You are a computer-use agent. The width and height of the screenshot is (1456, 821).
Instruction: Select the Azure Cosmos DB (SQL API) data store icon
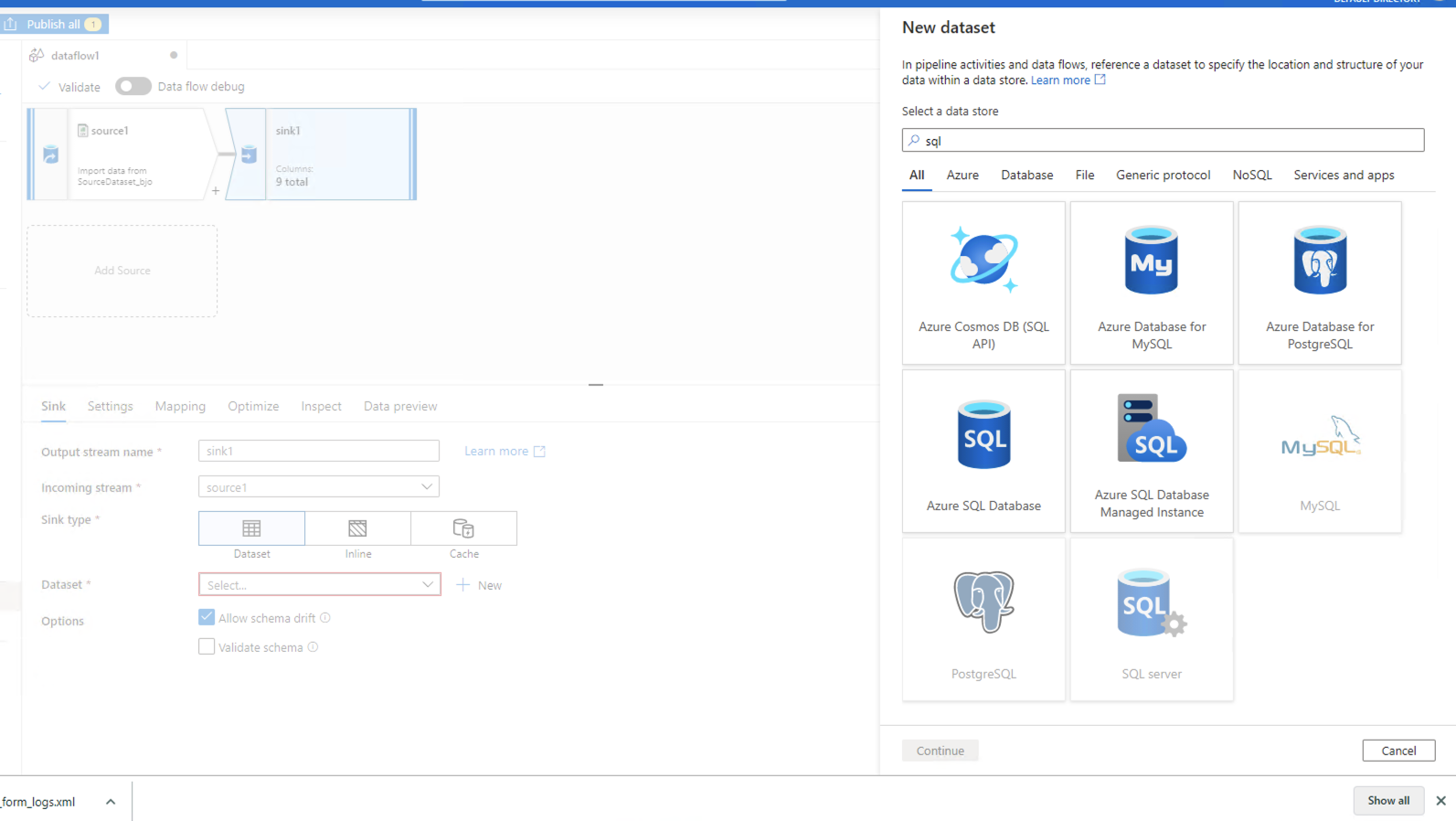point(983,260)
